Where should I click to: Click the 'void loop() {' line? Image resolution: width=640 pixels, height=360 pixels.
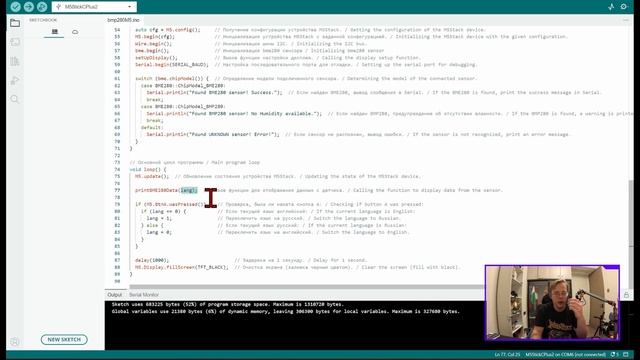[148, 169]
